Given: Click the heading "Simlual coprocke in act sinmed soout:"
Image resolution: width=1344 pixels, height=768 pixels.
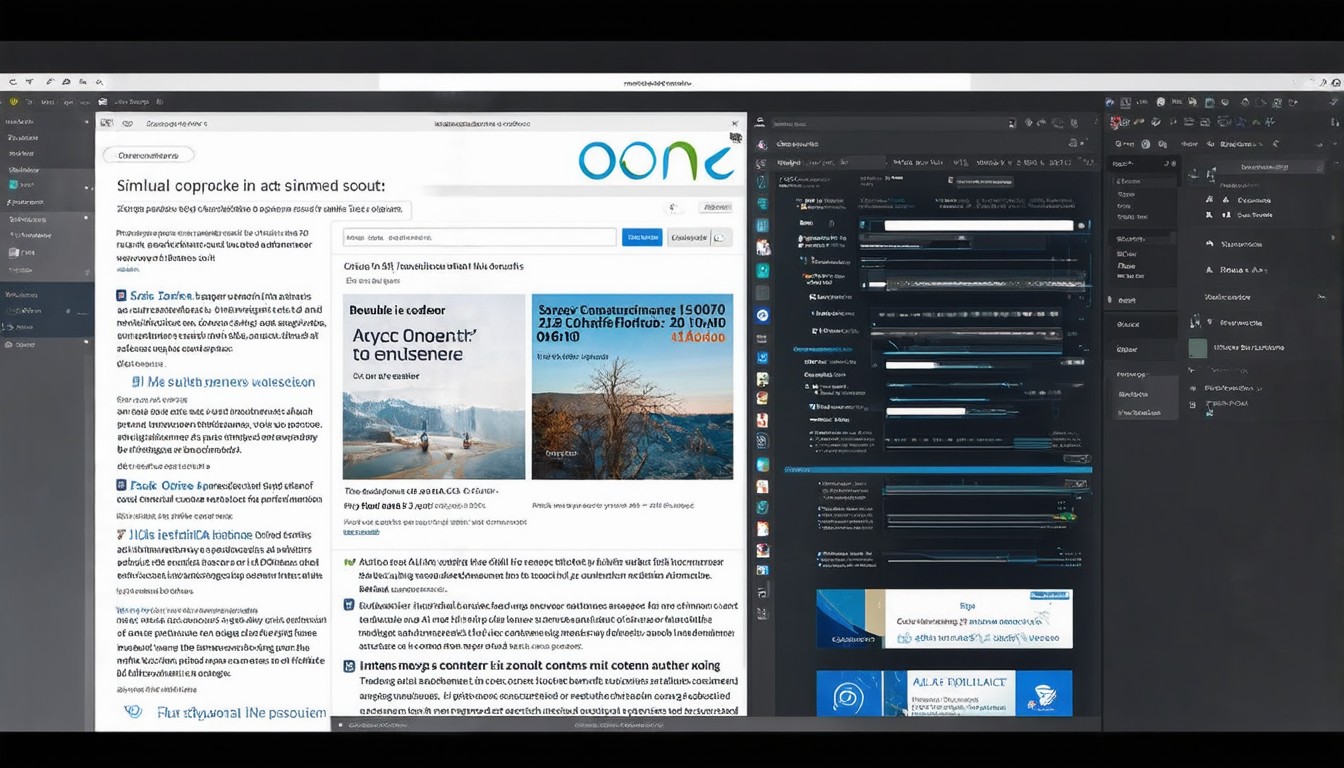Looking at the screenshot, I should coord(251,186).
